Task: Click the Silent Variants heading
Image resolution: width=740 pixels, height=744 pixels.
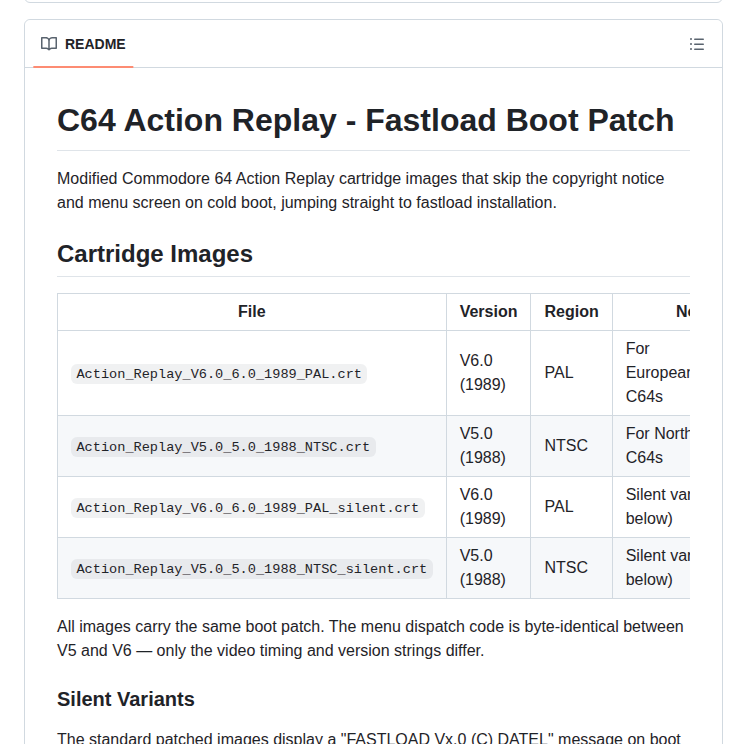Action: pyautogui.click(x=126, y=699)
